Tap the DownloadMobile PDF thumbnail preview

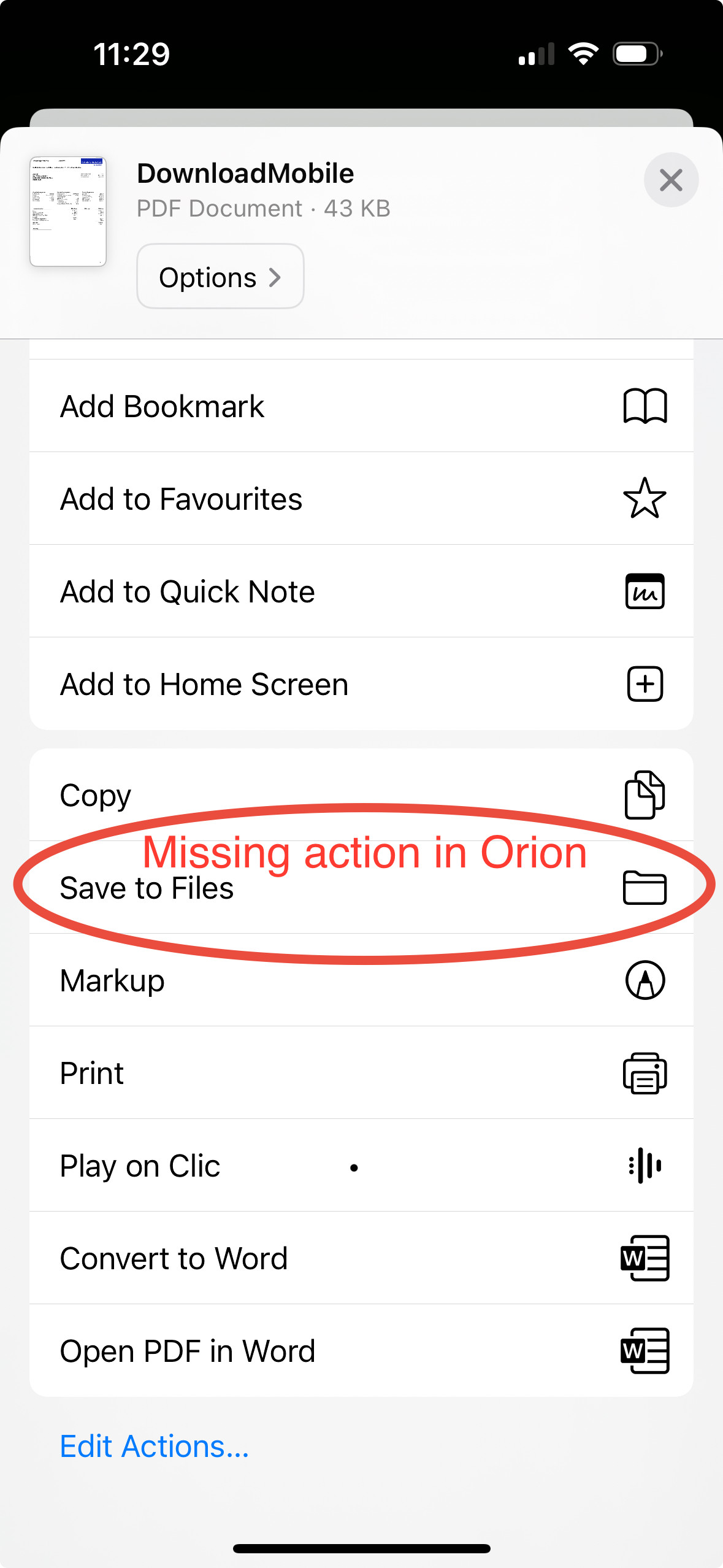(68, 212)
